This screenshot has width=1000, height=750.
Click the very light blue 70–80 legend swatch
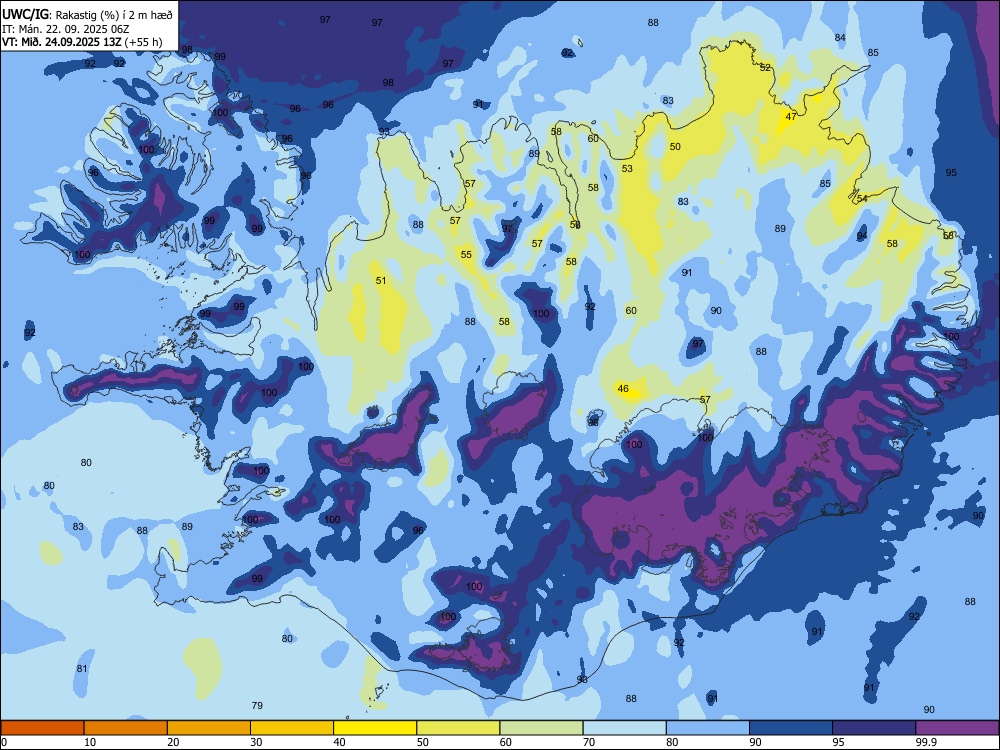pos(624,728)
